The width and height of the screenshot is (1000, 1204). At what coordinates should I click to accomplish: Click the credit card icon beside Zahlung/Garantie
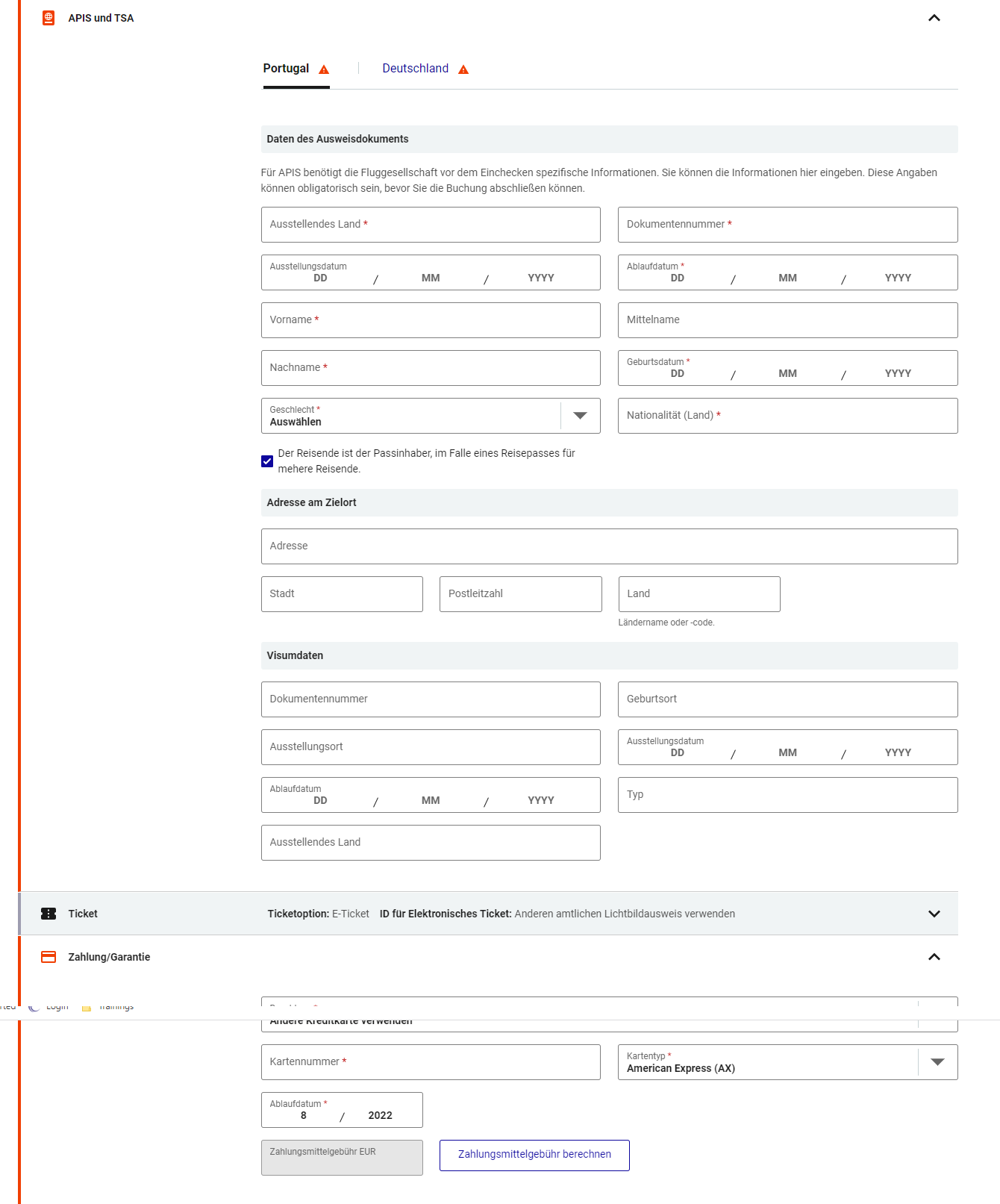coord(49,957)
